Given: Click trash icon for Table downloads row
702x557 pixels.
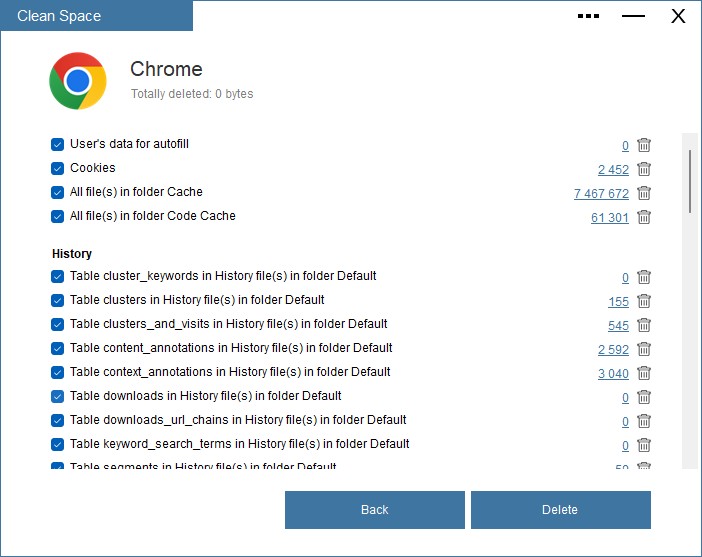Looking at the screenshot, I should tap(644, 397).
